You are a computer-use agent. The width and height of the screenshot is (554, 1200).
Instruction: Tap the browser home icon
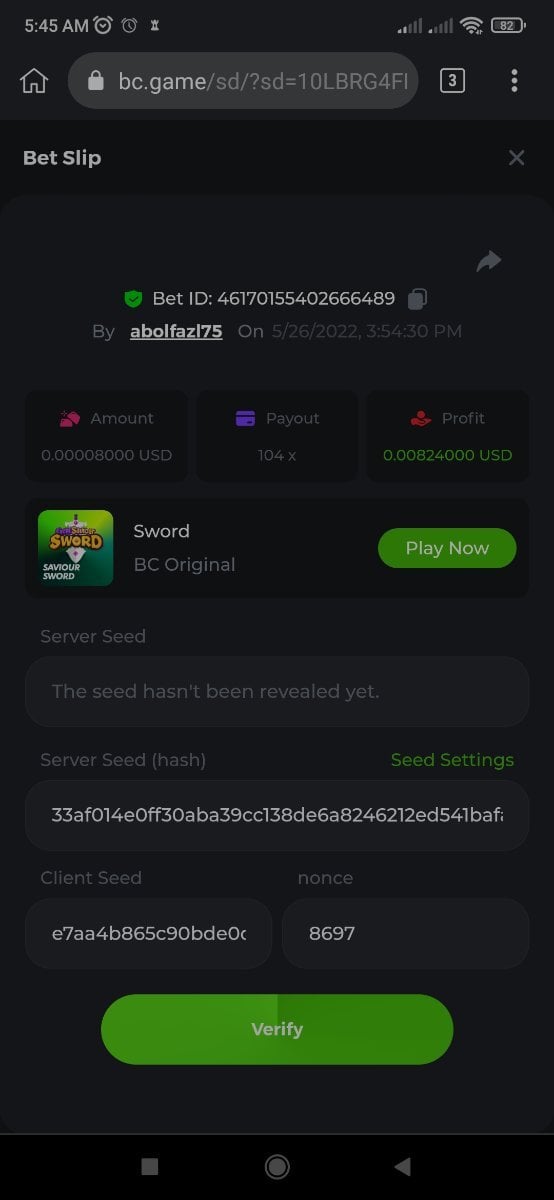click(34, 81)
